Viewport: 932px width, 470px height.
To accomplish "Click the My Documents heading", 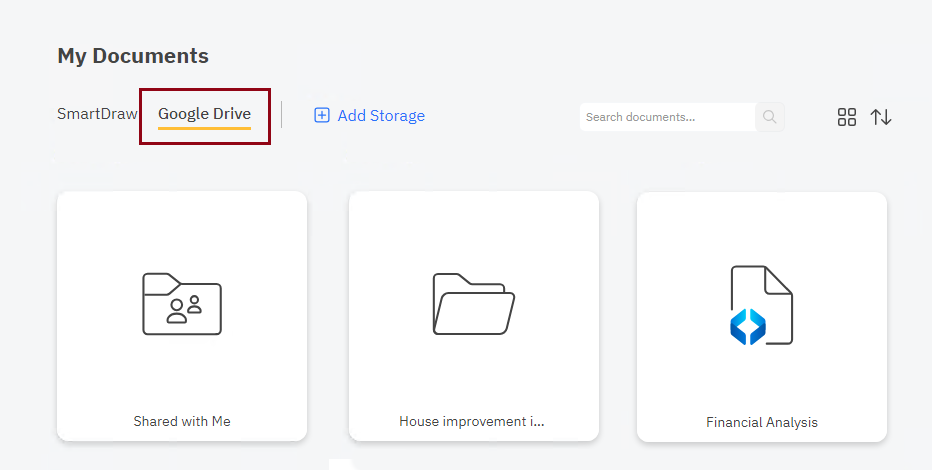I will (133, 56).
